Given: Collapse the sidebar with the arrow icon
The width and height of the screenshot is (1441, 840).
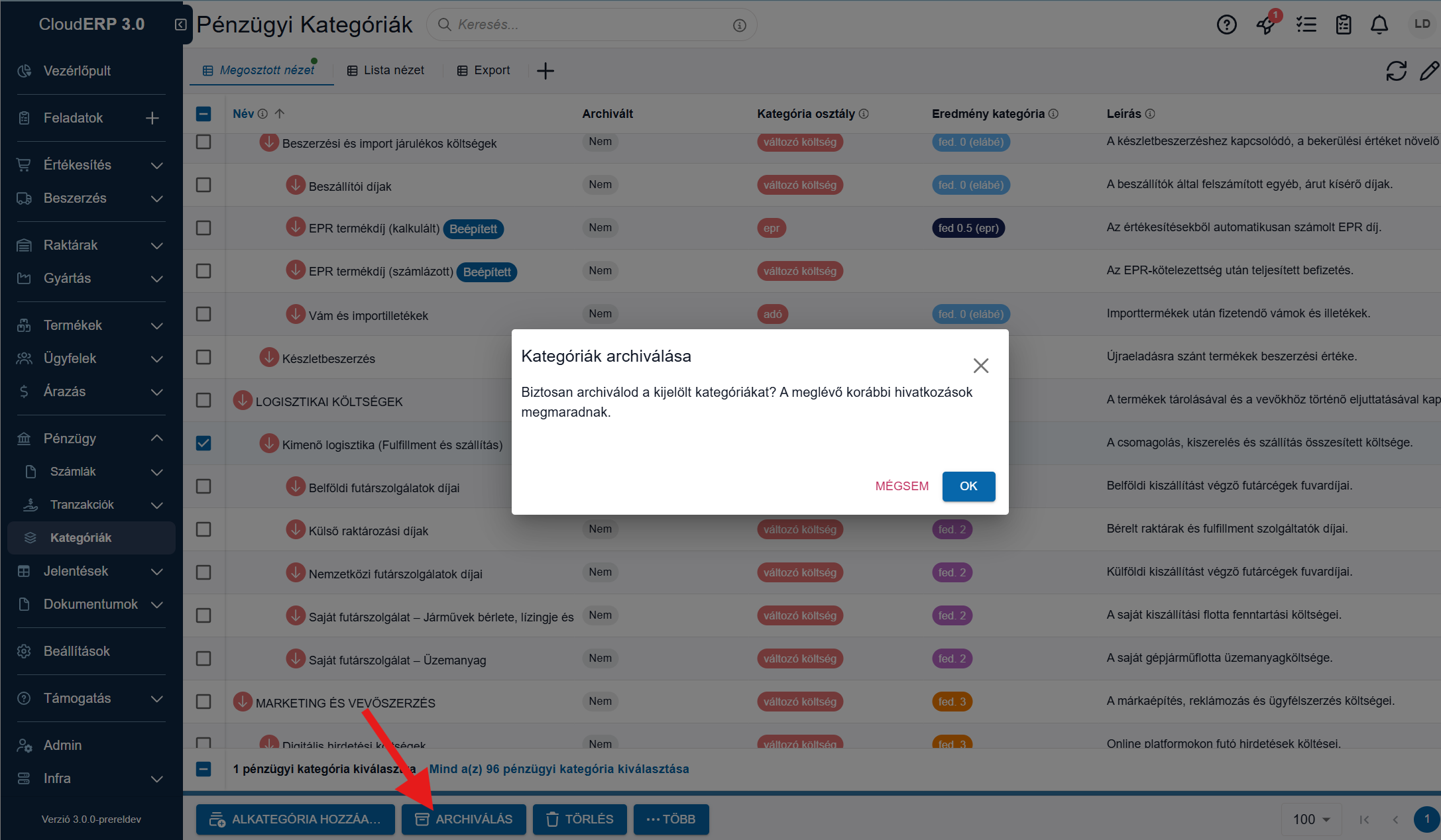Looking at the screenshot, I should pyautogui.click(x=180, y=25).
